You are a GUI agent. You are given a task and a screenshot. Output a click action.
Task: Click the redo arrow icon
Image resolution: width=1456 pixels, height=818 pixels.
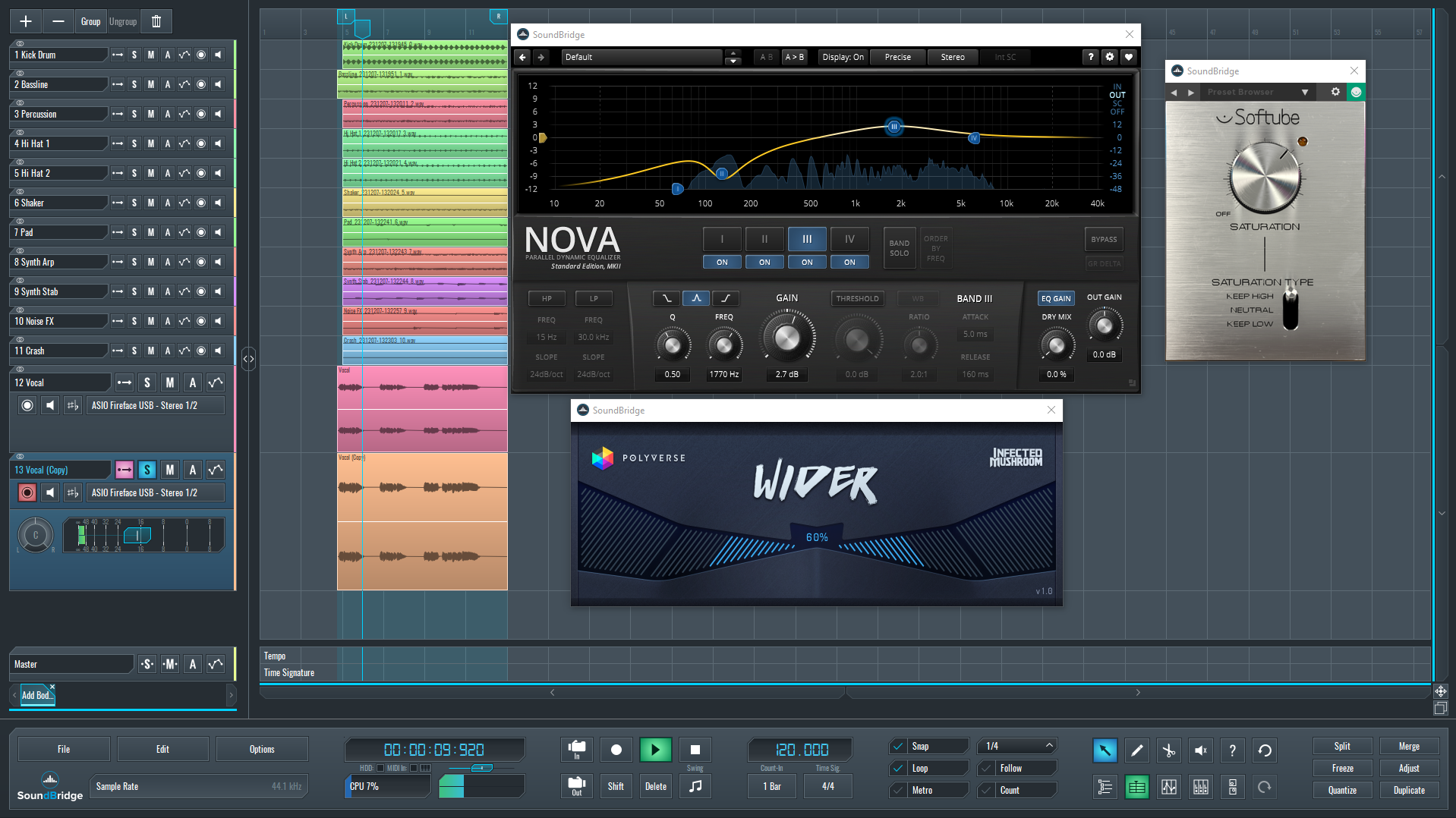(x=1264, y=787)
